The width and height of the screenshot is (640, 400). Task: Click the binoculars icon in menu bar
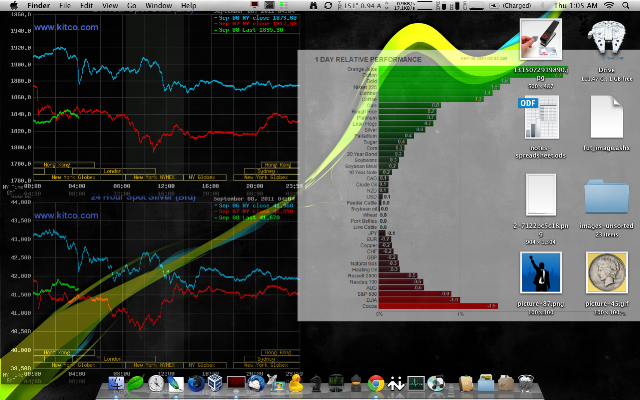313,5
